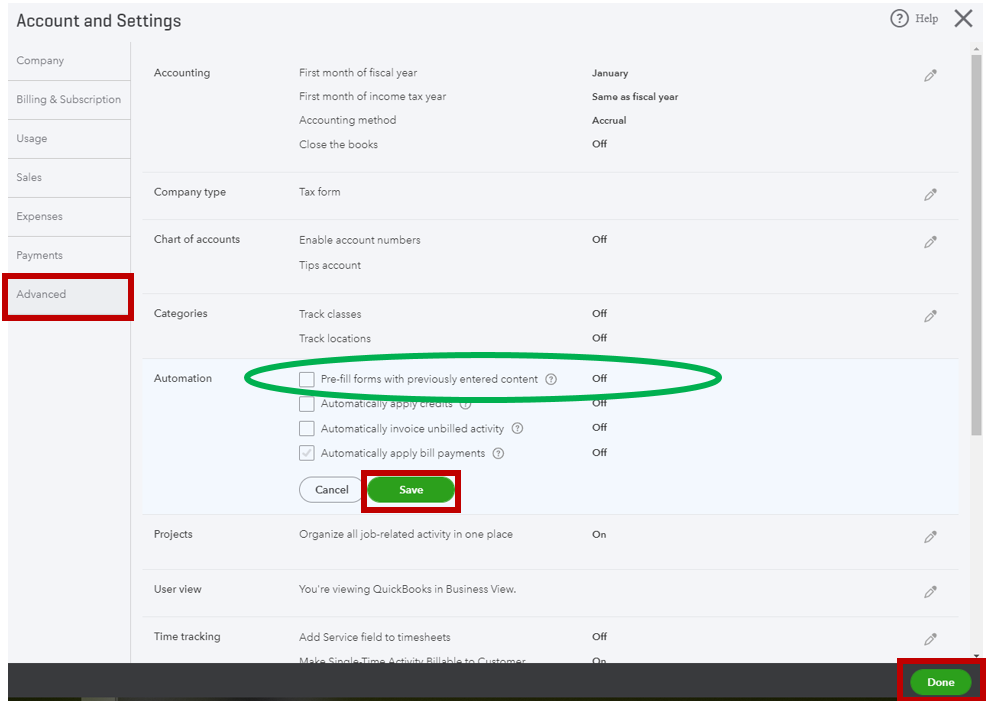Edit the Company type section pencil icon

point(930,195)
